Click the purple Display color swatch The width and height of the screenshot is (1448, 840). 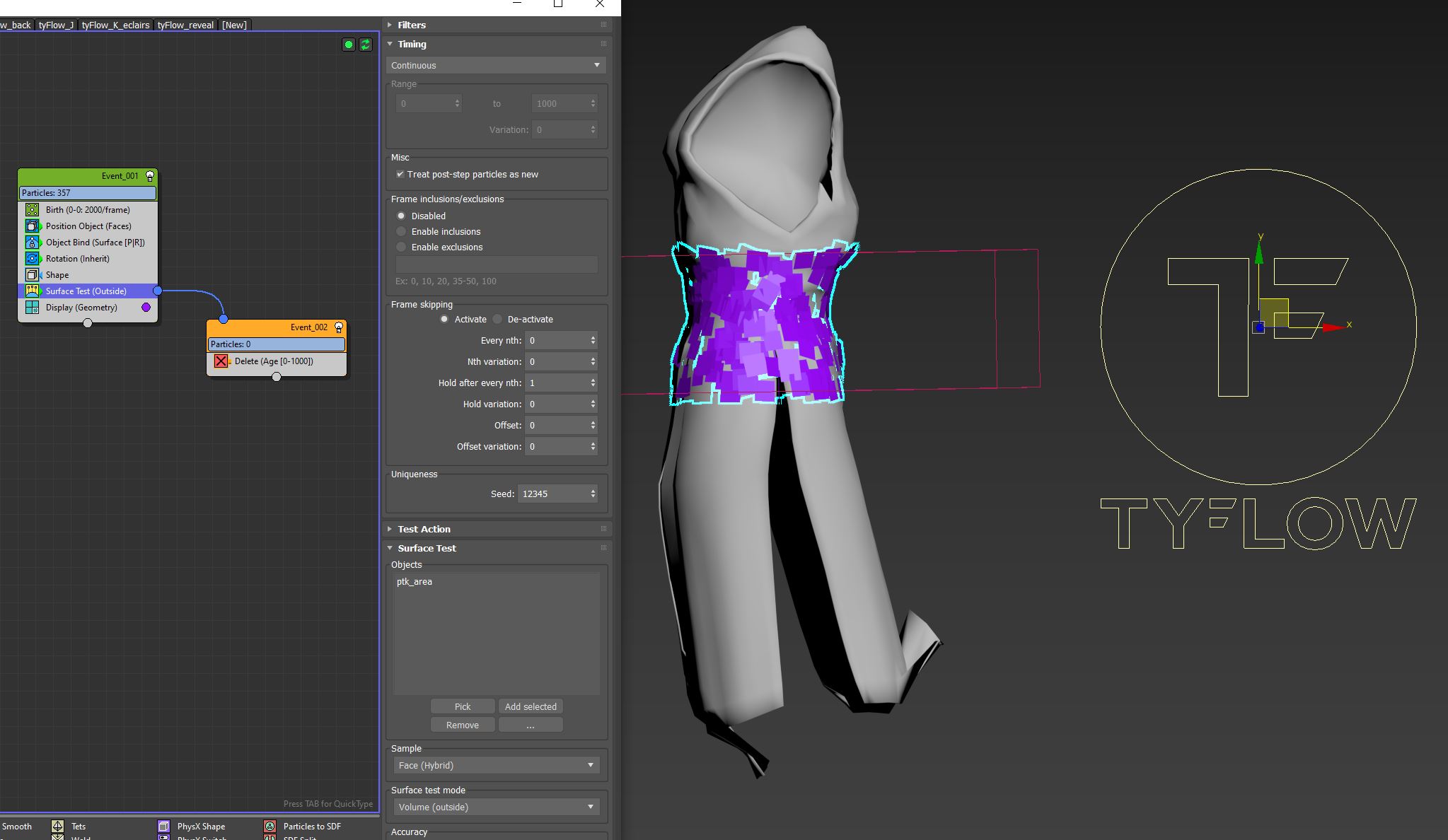pos(146,308)
